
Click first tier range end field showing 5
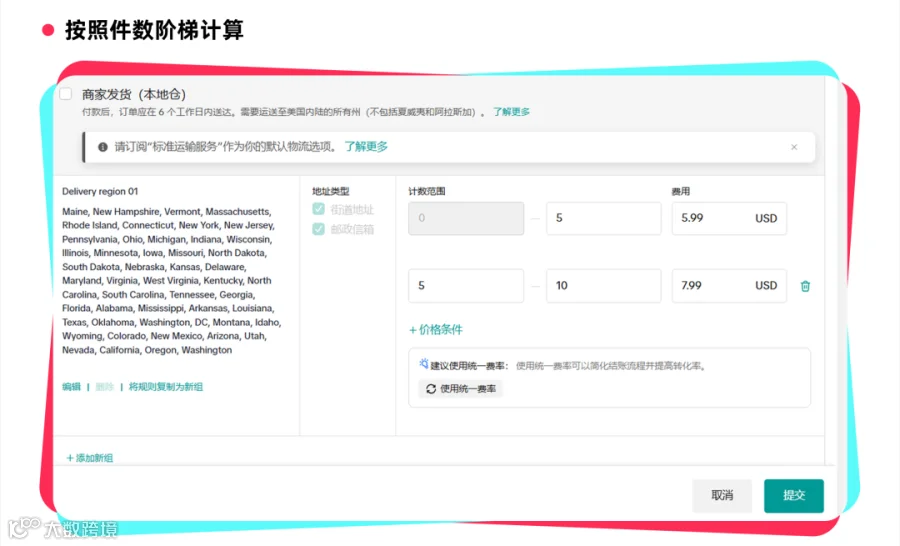click(604, 218)
